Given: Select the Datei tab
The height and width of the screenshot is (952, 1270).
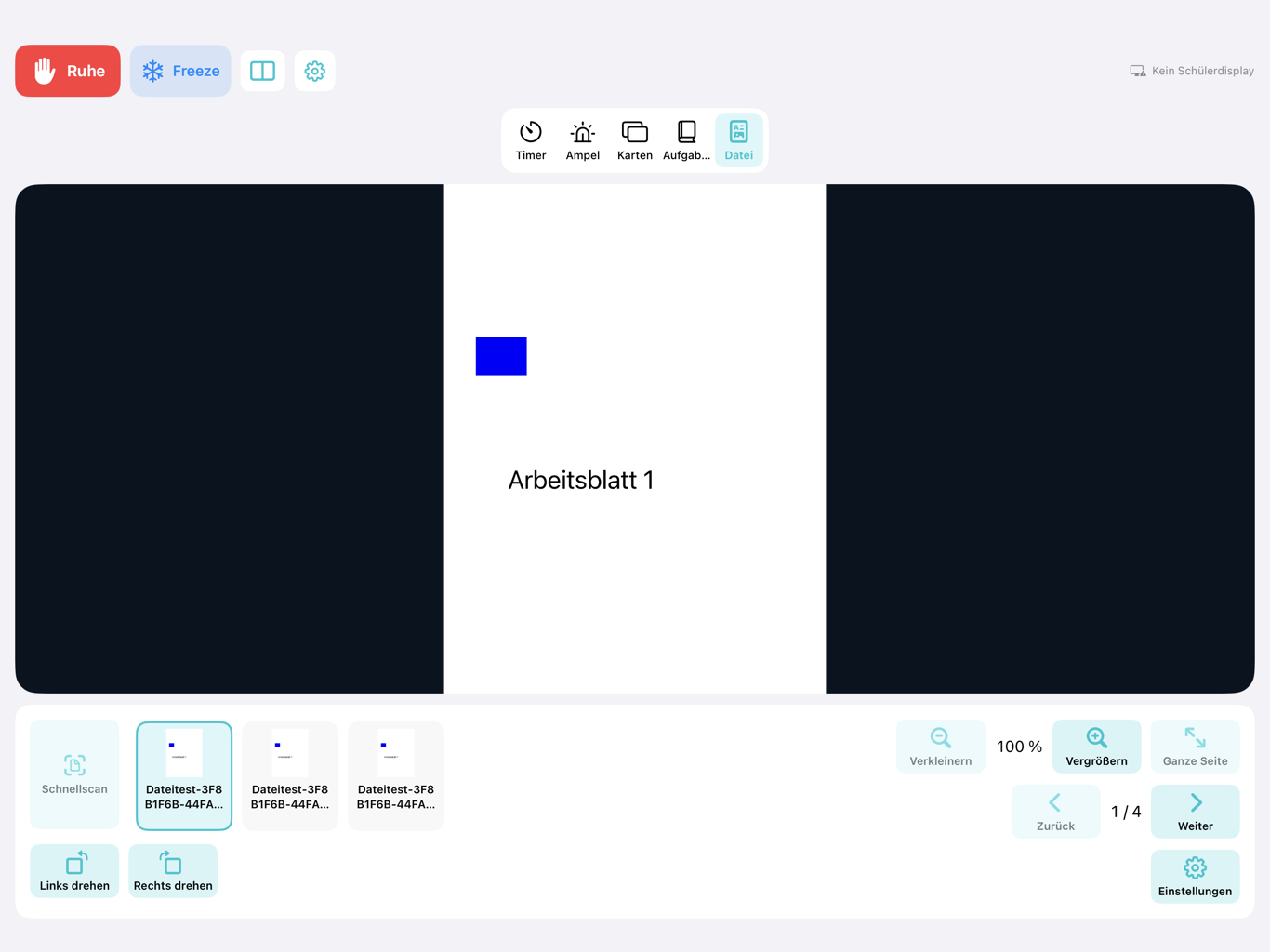Looking at the screenshot, I should point(739,140).
